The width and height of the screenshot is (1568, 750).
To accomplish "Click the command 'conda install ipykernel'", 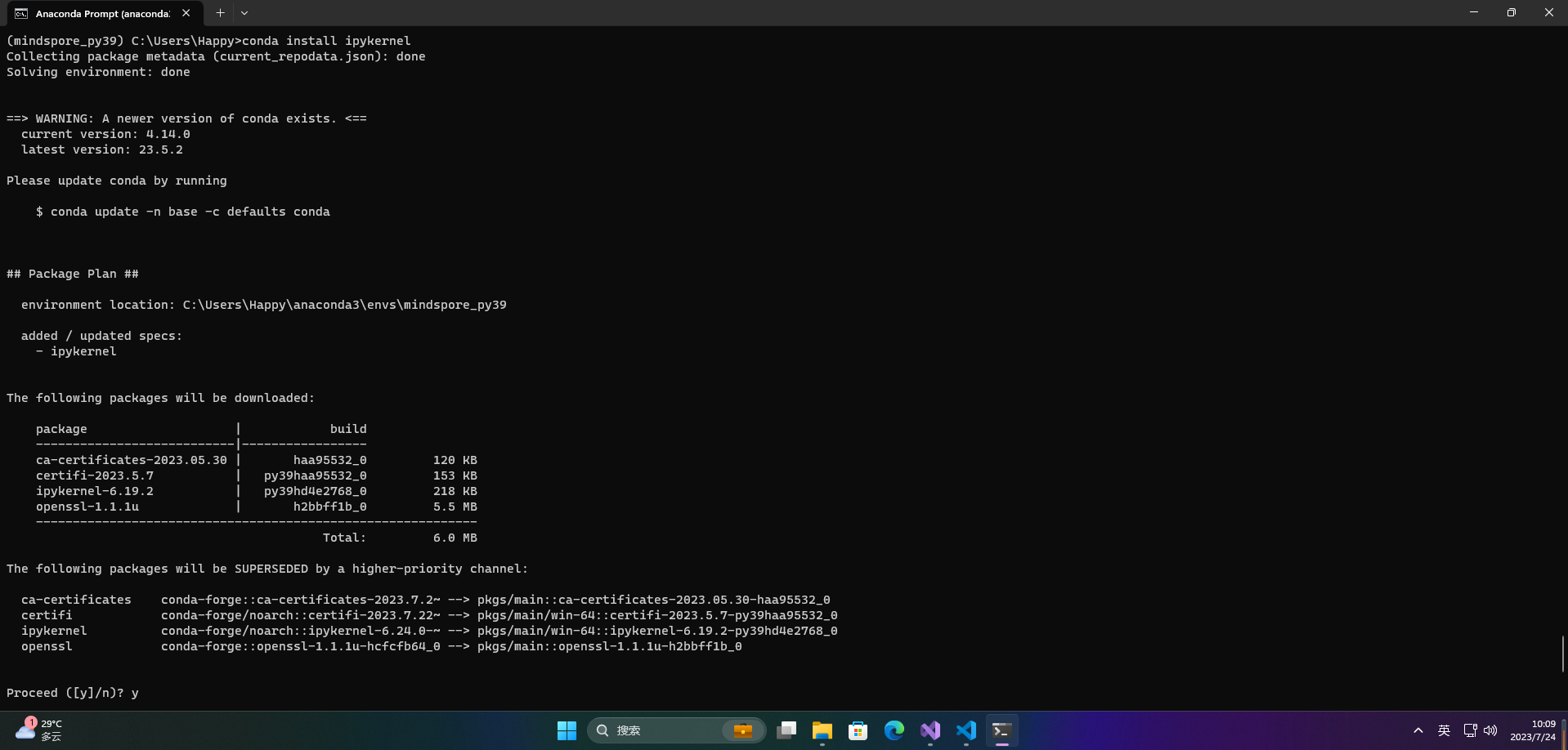I will 326,41.
